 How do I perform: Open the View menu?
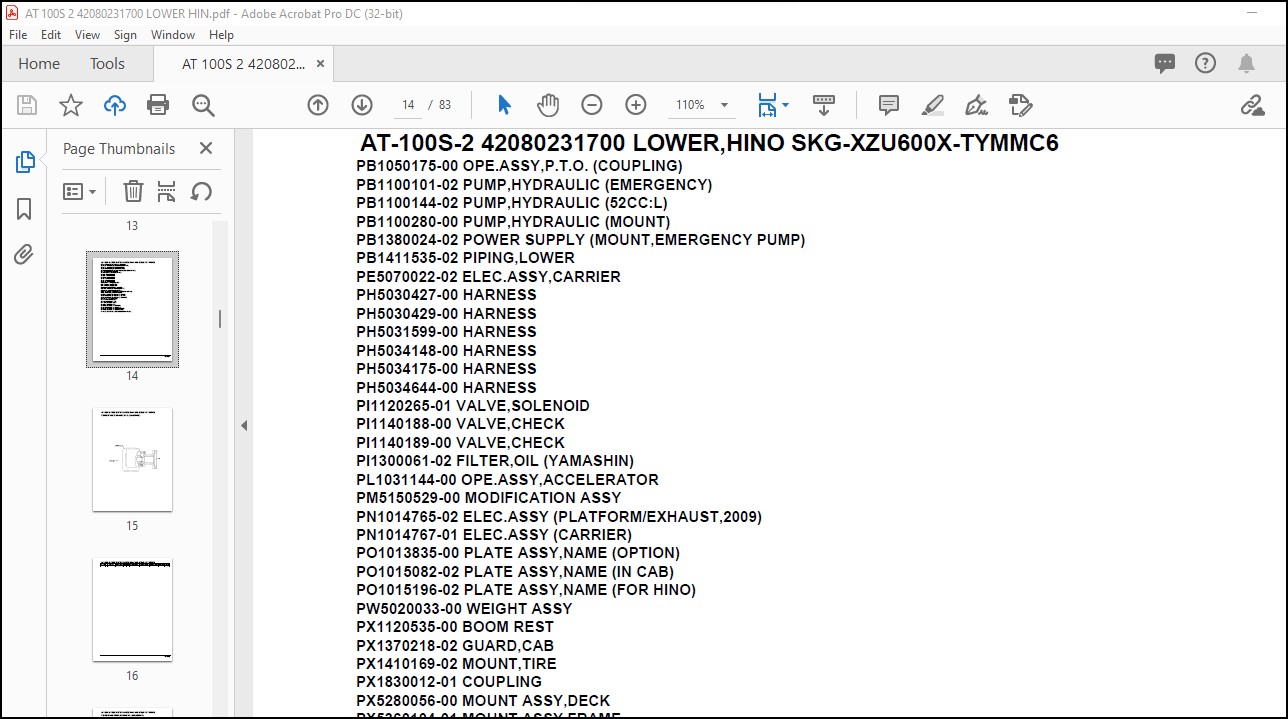88,34
